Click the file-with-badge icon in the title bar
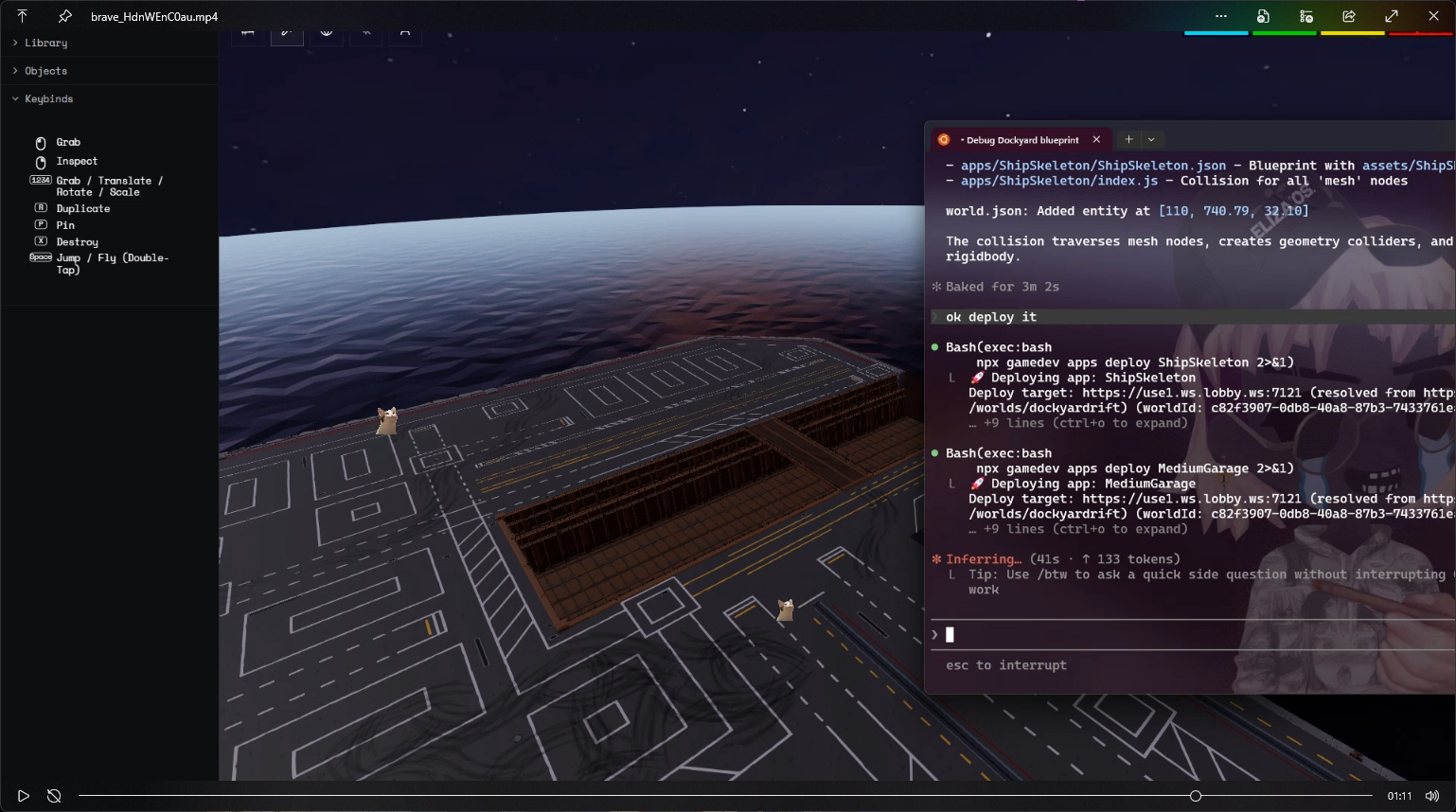The image size is (1456, 812). pyautogui.click(x=1263, y=16)
